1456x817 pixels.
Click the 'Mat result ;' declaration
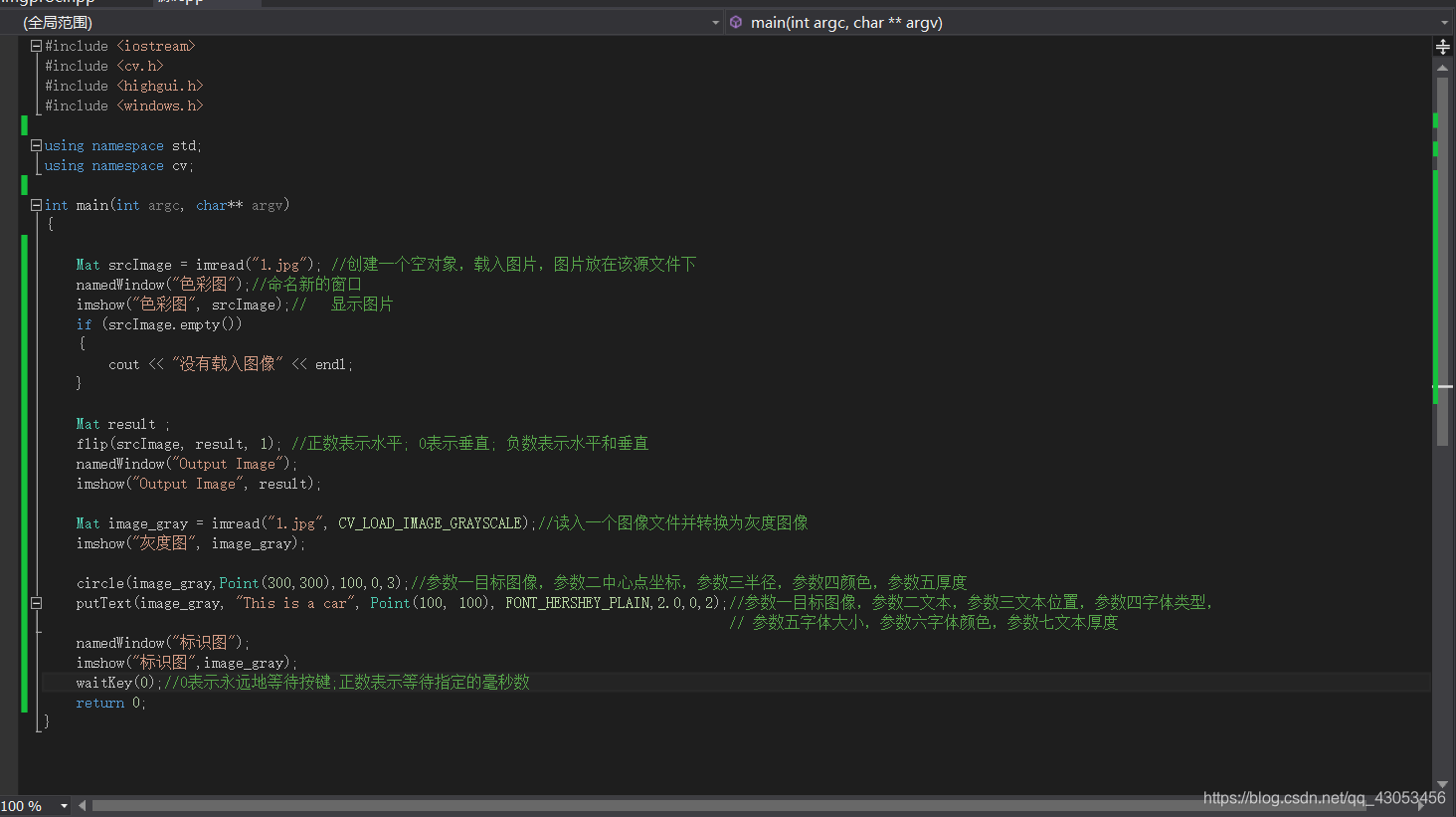(x=123, y=424)
